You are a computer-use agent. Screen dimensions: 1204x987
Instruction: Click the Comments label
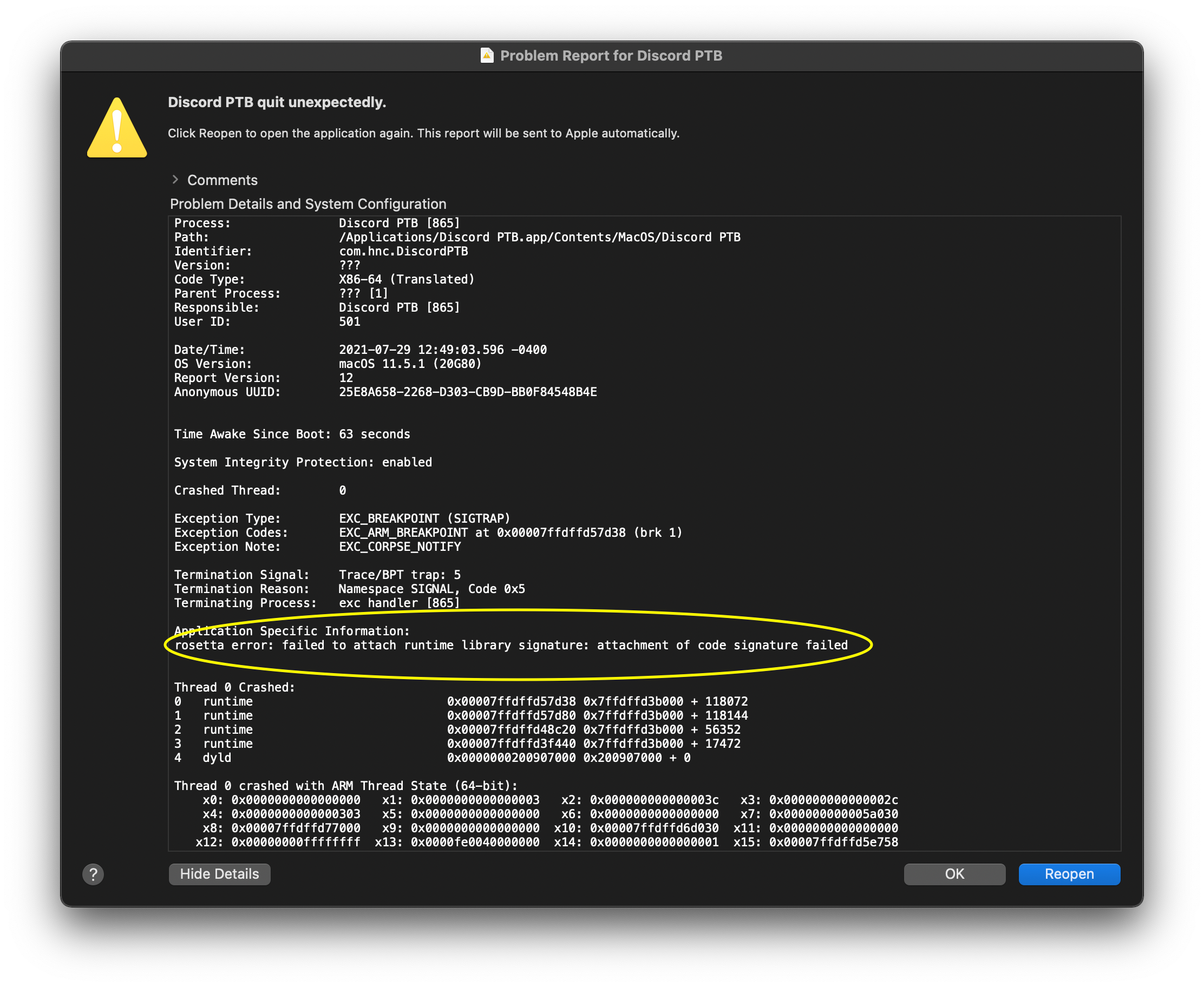tap(223, 180)
